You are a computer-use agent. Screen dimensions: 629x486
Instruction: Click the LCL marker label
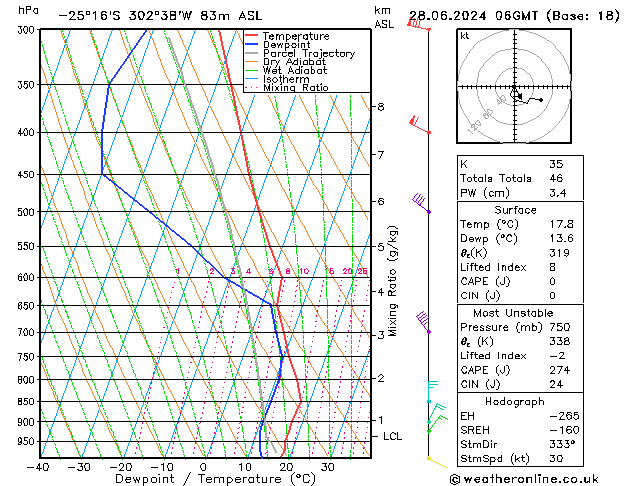[x=392, y=436]
